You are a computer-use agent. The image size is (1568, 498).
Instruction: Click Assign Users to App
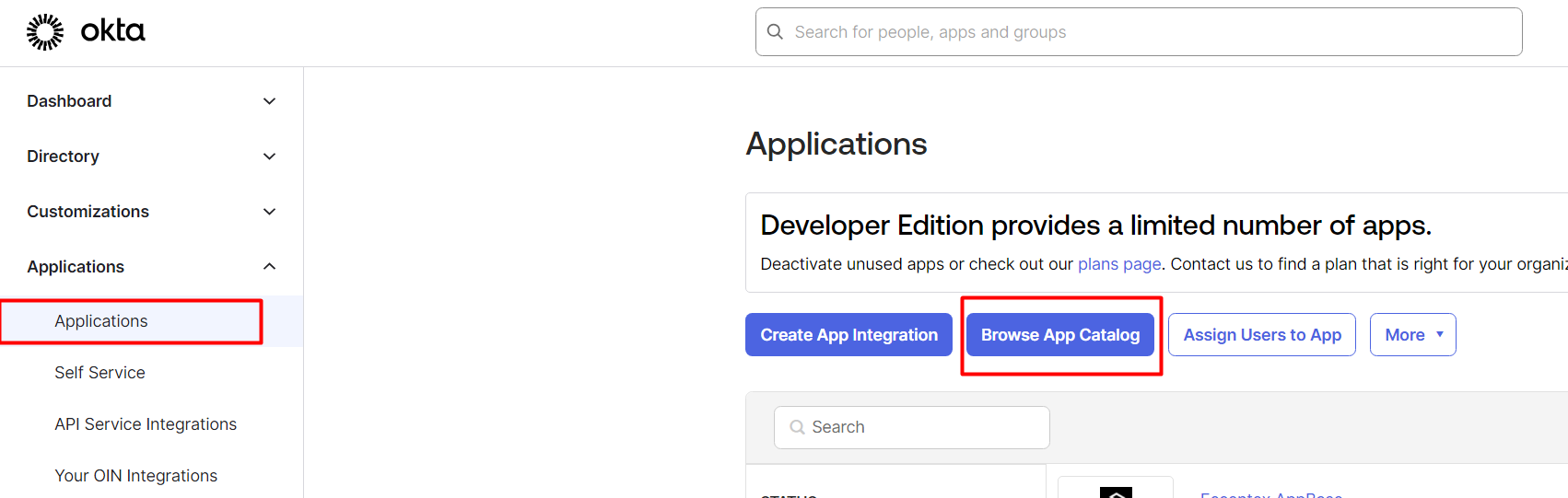1262,335
